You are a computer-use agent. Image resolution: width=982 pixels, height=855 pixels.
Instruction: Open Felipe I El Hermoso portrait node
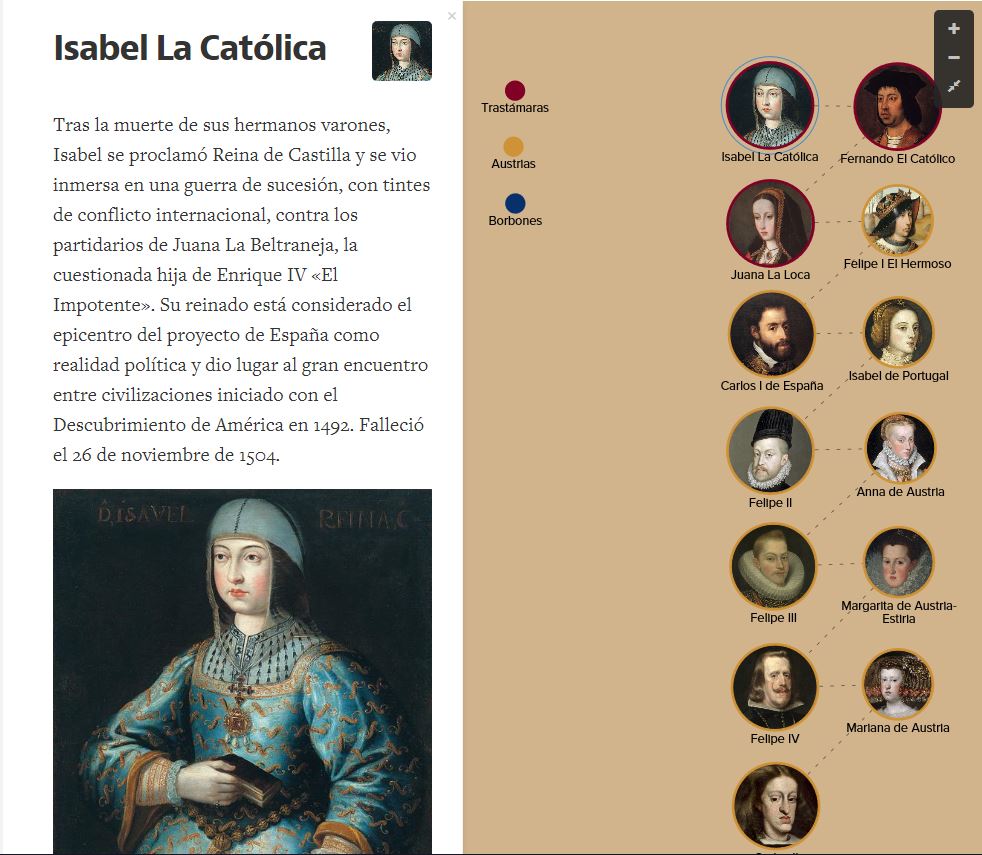(x=897, y=219)
